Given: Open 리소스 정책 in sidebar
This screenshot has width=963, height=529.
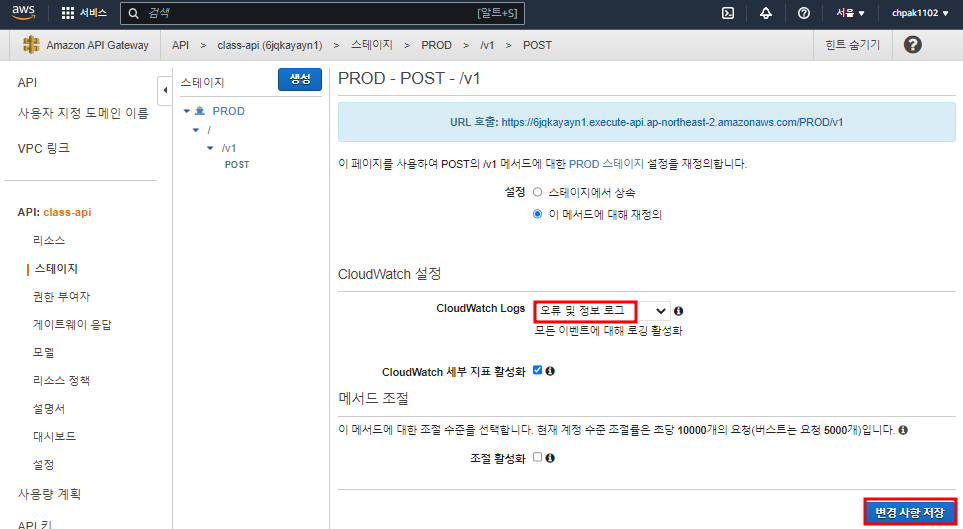Looking at the screenshot, I should [x=61, y=380].
